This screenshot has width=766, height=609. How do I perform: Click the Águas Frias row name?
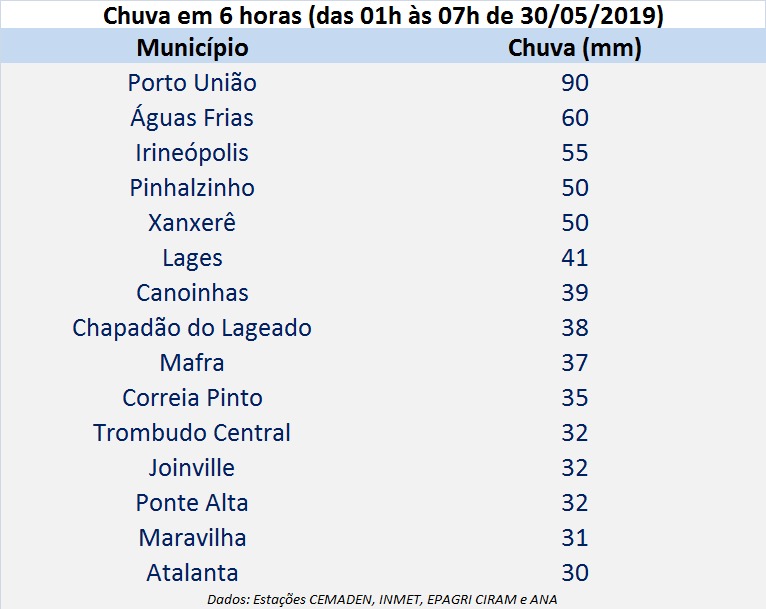click(x=192, y=118)
